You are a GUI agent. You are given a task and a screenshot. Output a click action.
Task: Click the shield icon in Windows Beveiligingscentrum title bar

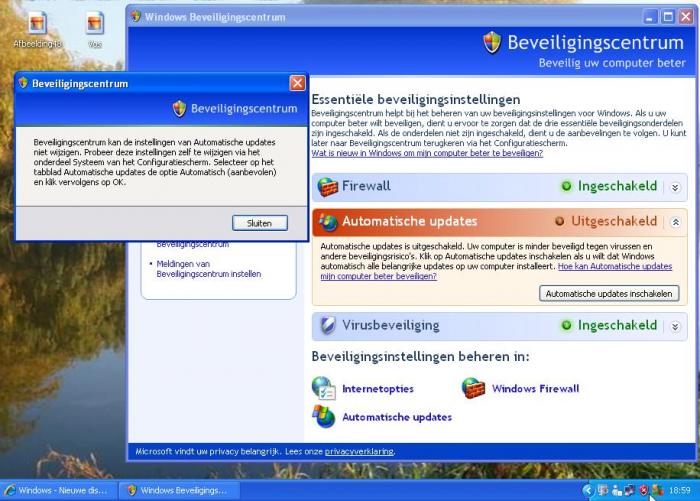pyautogui.click(x=136, y=17)
